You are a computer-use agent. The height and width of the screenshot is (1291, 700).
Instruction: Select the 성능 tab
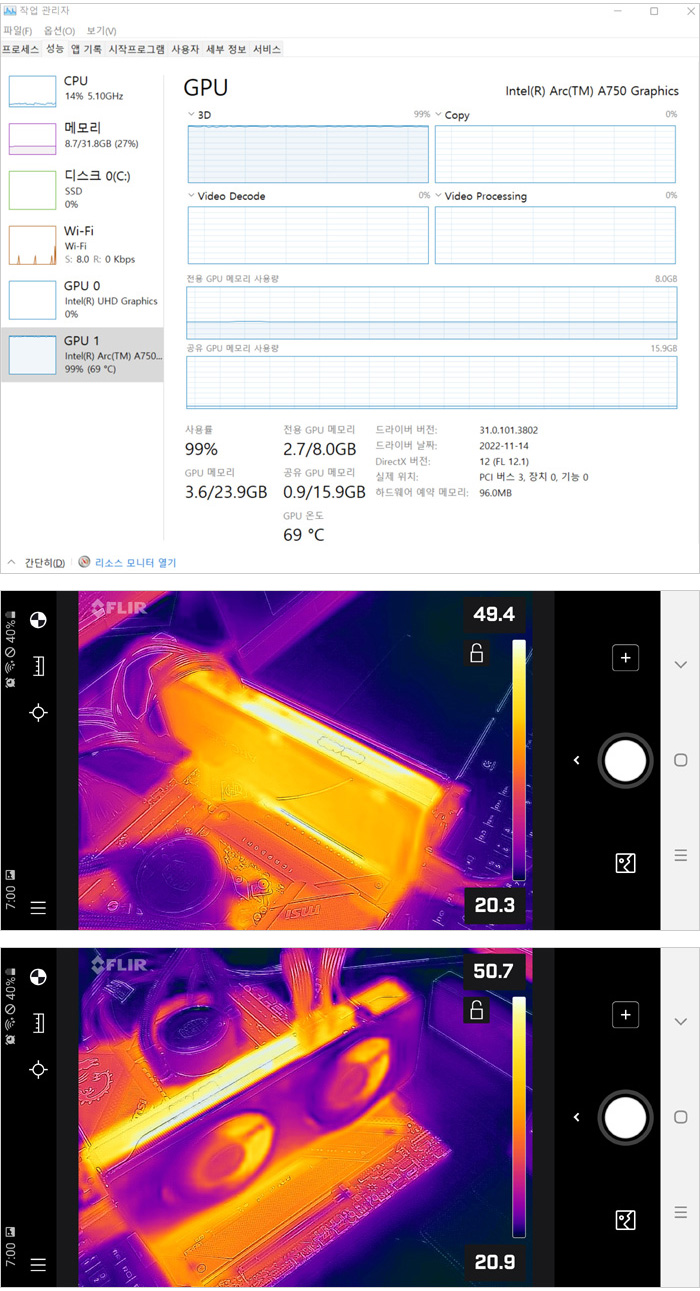tap(55, 48)
